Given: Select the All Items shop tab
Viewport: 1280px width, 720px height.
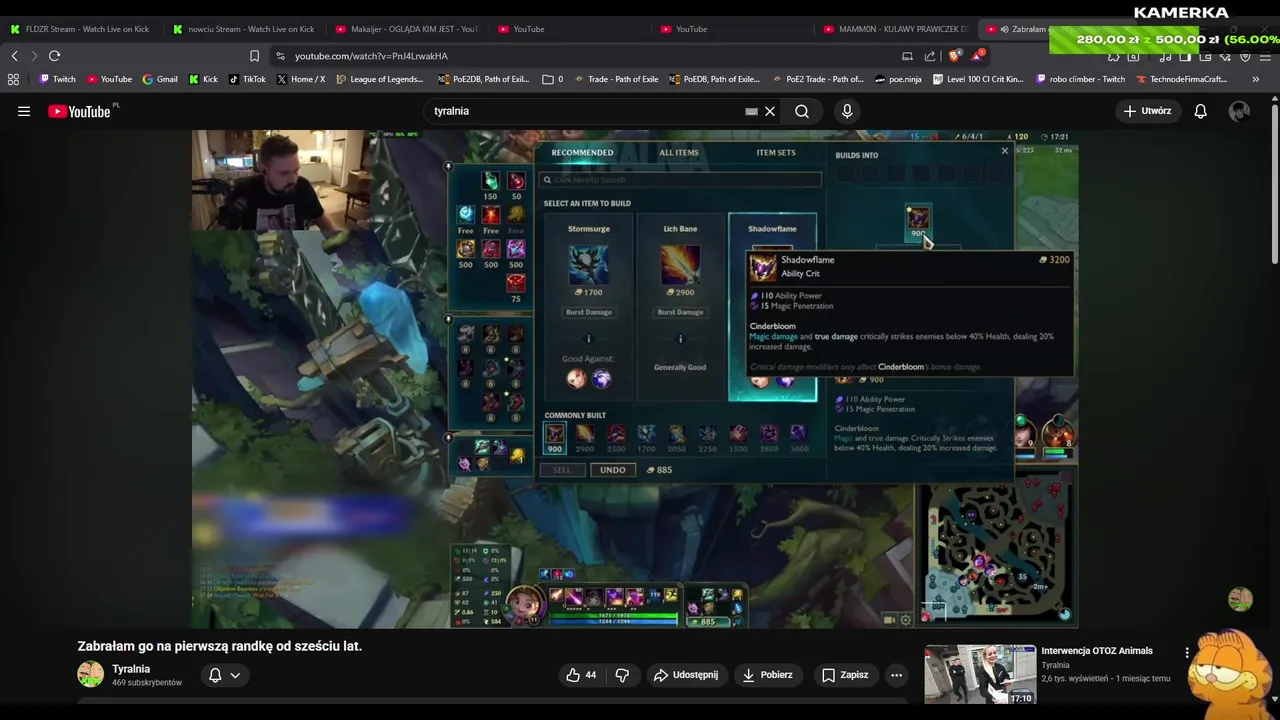Looking at the screenshot, I should (679, 152).
